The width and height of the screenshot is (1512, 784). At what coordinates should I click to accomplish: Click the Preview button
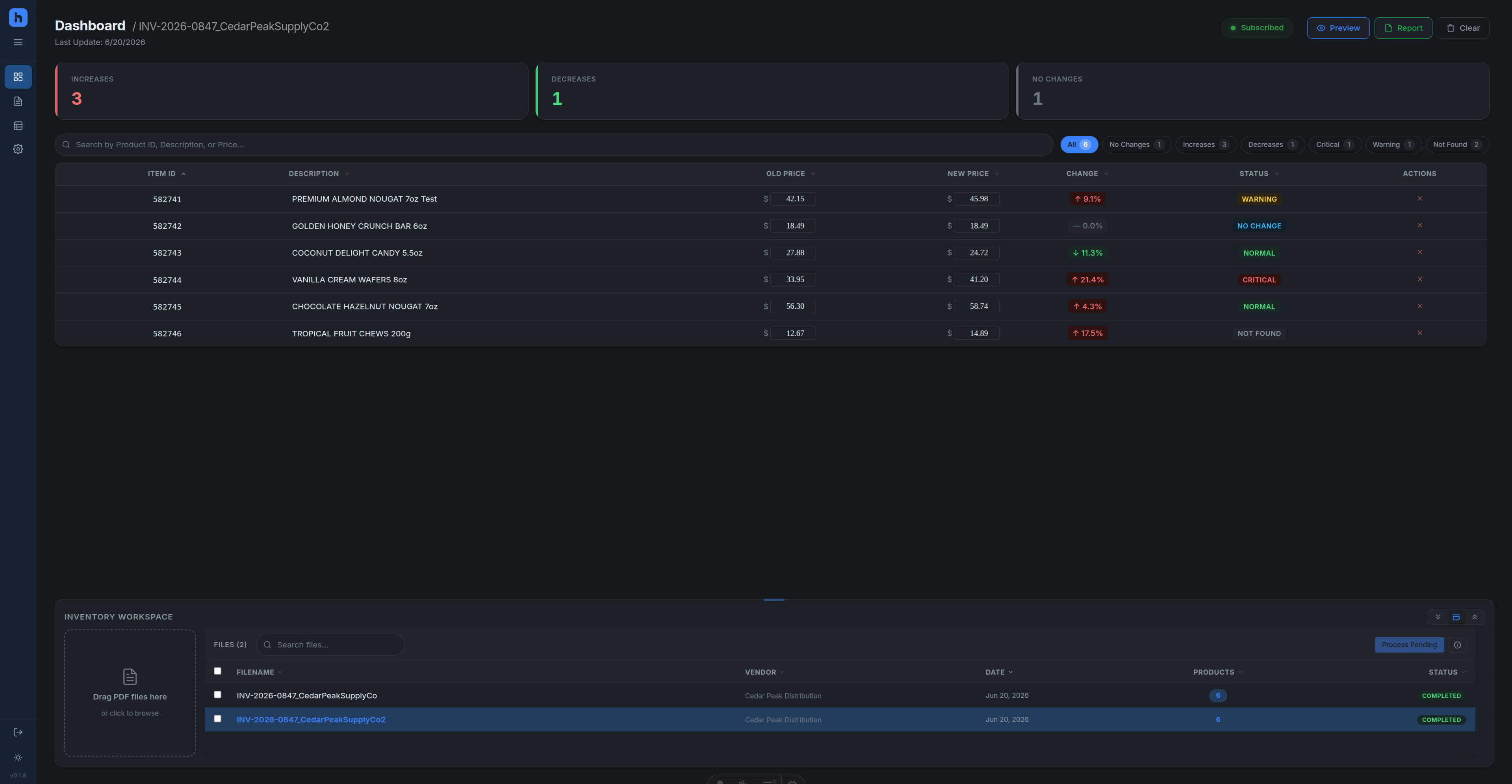click(x=1338, y=28)
